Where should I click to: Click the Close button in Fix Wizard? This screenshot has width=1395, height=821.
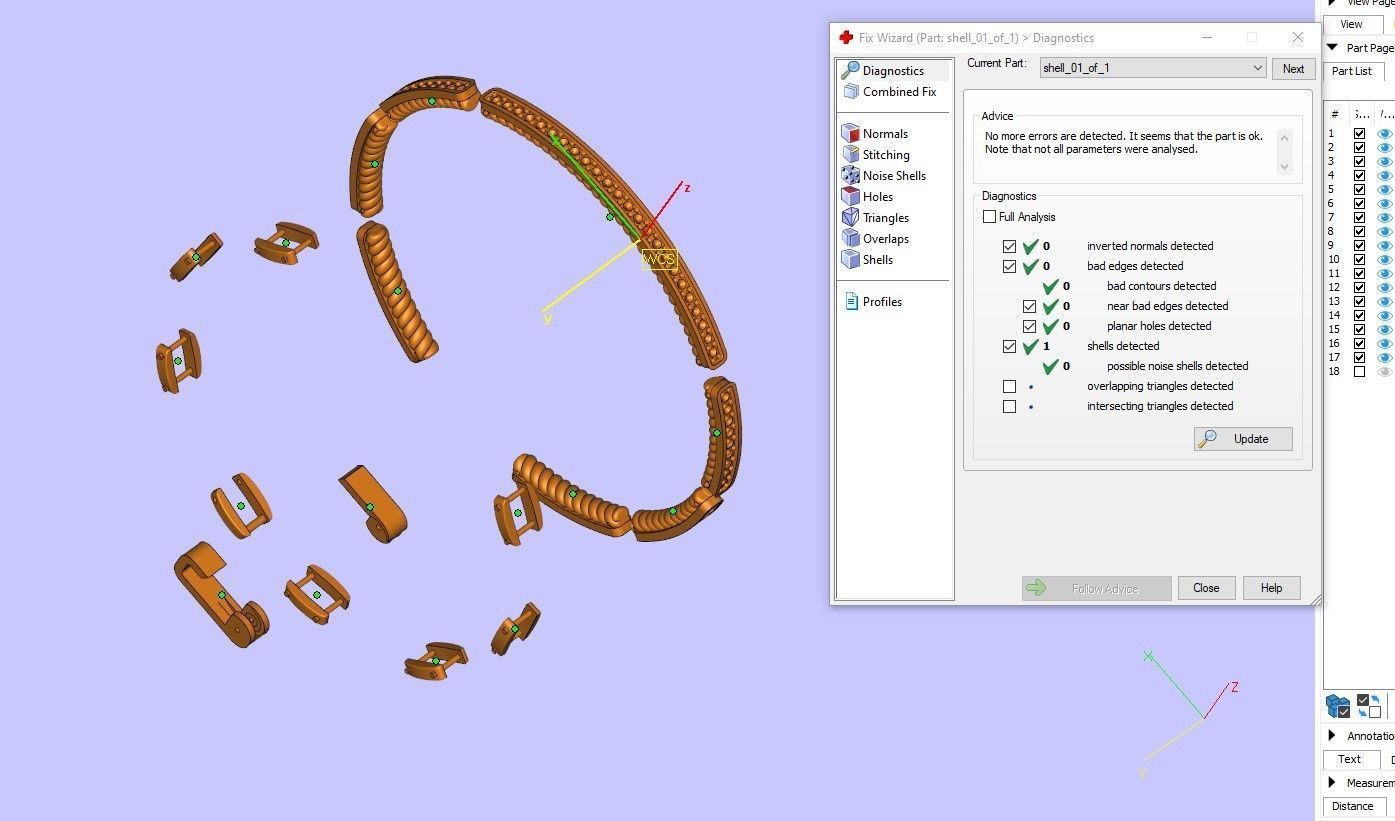coord(1206,588)
